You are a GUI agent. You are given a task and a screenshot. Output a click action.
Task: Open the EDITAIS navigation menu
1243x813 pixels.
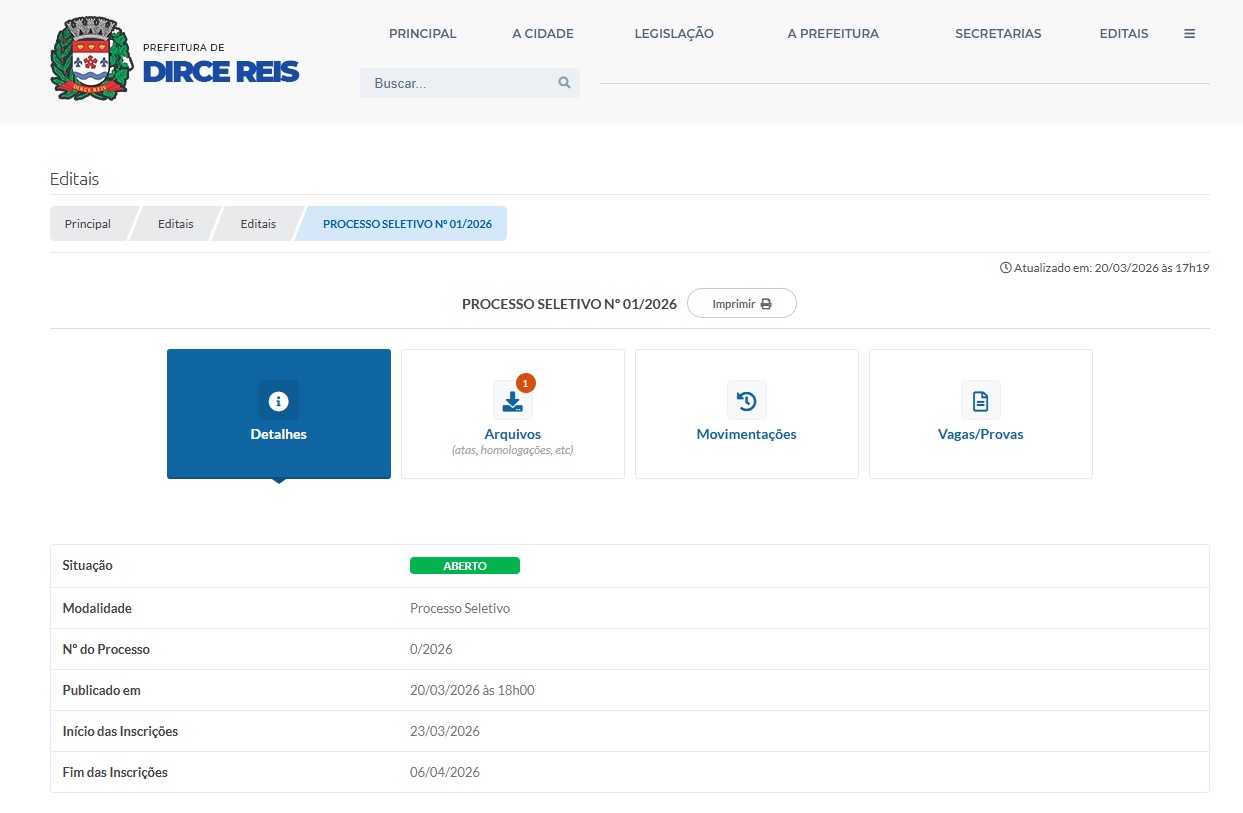point(1123,33)
